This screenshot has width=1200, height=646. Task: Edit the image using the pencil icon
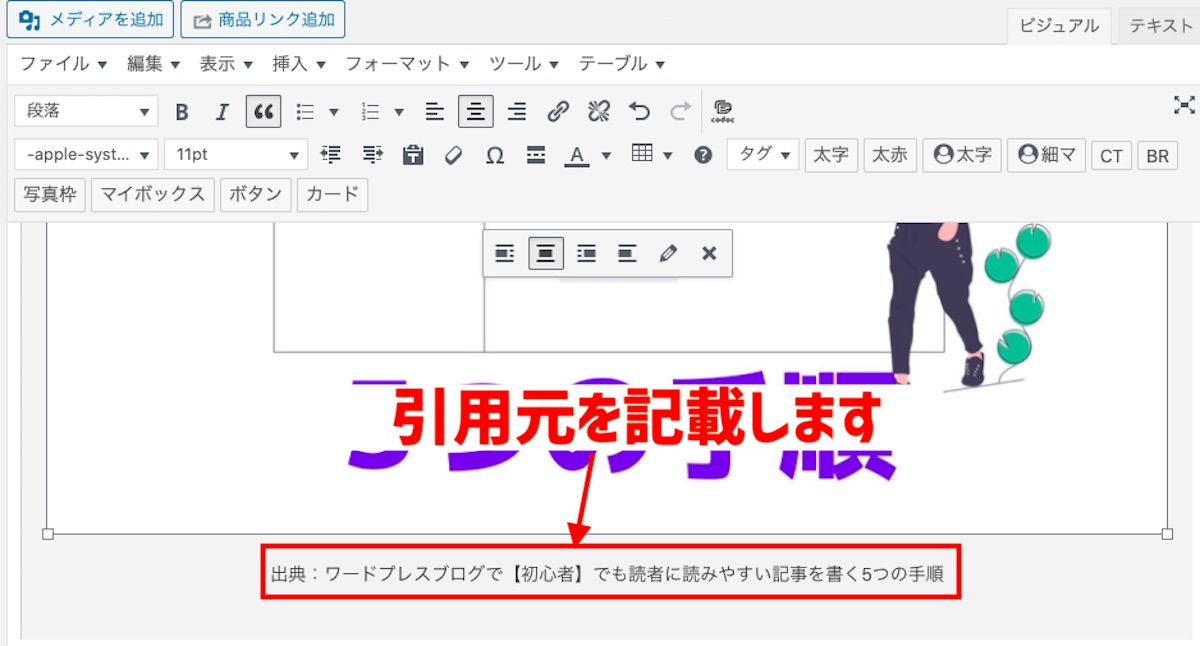pos(668,253)
